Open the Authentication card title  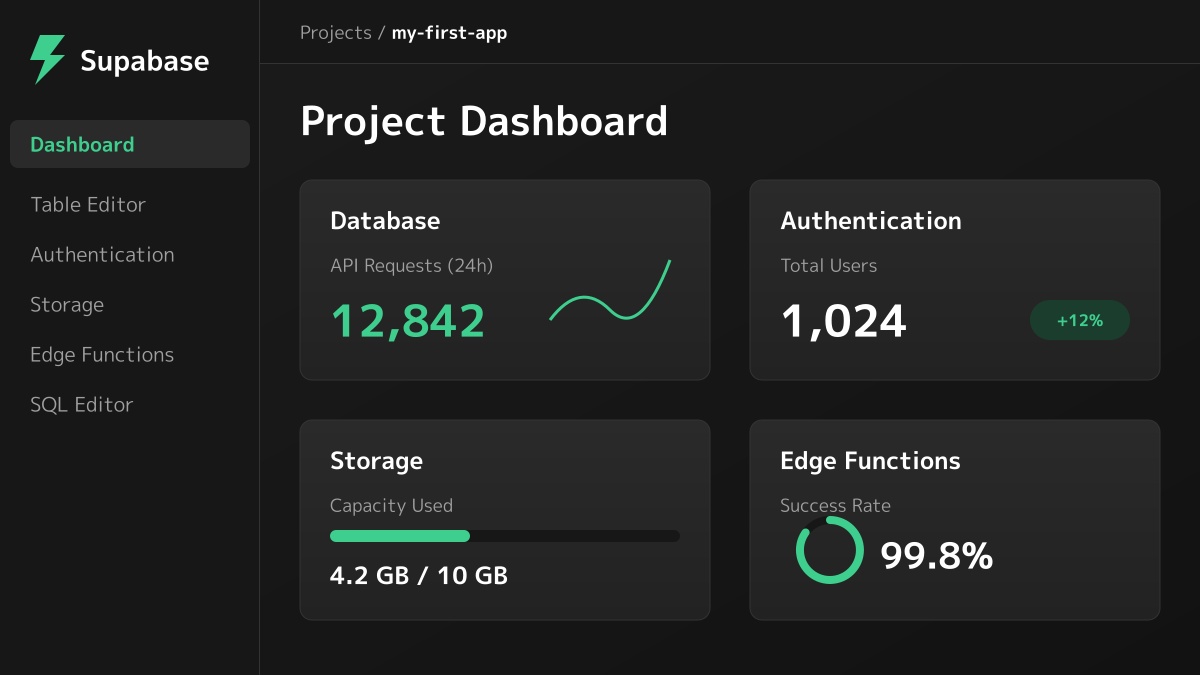[871, 221]
